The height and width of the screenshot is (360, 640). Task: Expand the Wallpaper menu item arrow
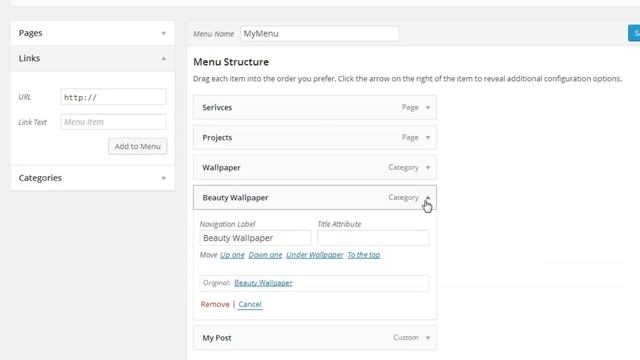click(x=428, y=168)
